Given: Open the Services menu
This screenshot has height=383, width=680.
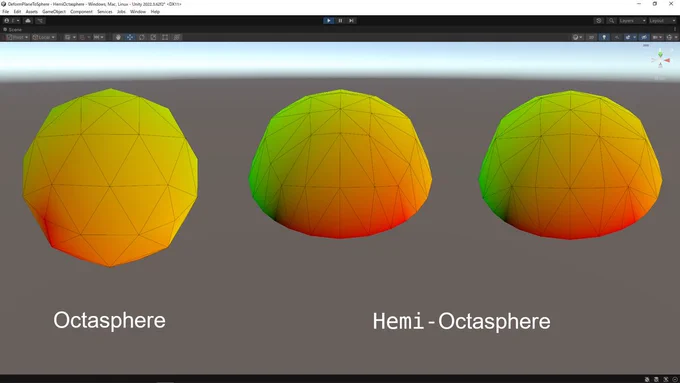Looking at the screenshot, I should (105, 12).
